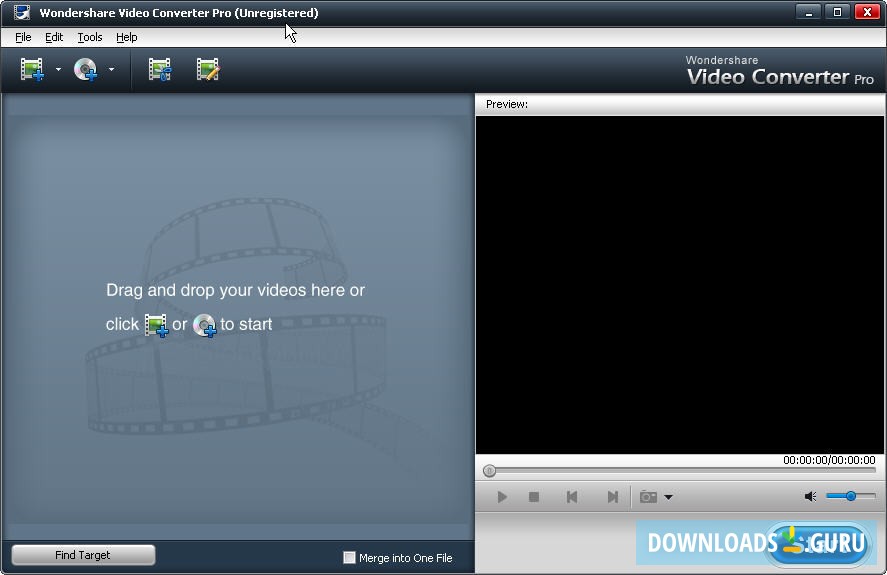Click the Add Video Files toolbar icon
The image size is (887, 575).
coord(32,70)
